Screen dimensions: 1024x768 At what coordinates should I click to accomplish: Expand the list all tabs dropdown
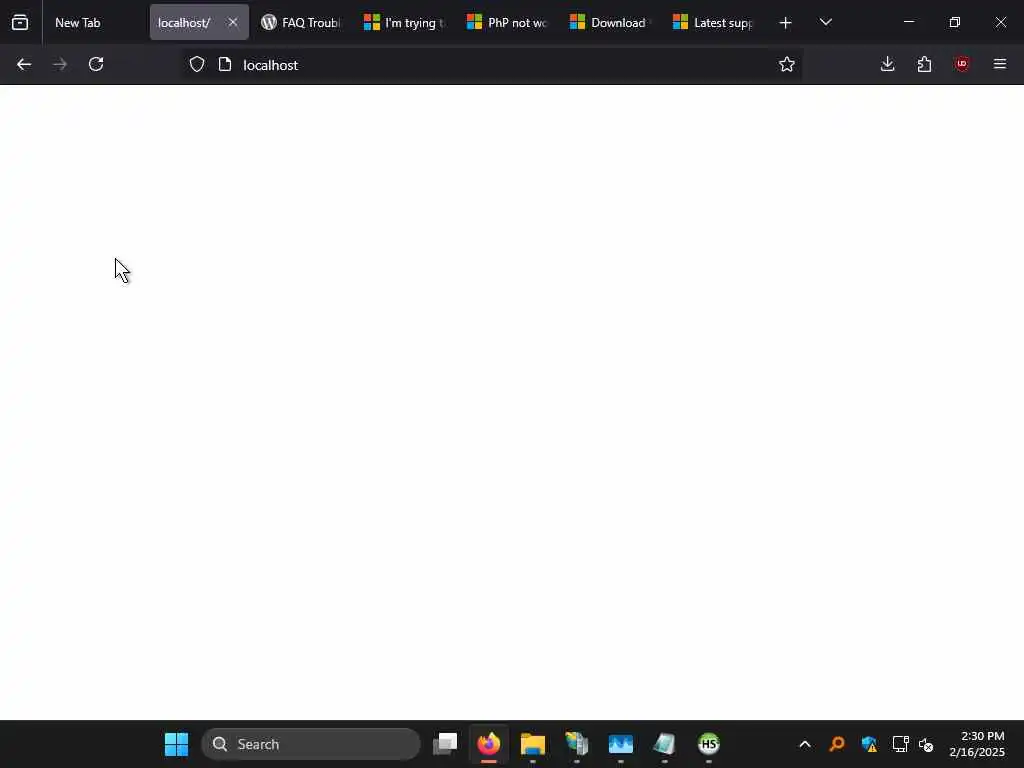(825, 22)
